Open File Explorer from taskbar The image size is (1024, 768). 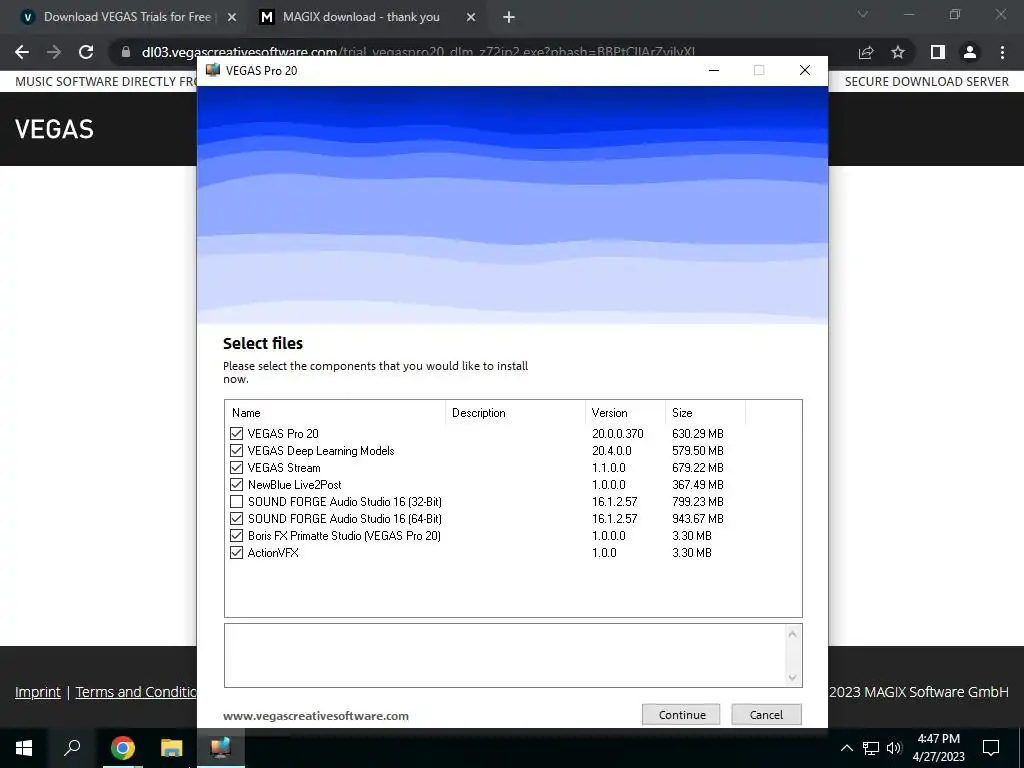pos(171,748)
